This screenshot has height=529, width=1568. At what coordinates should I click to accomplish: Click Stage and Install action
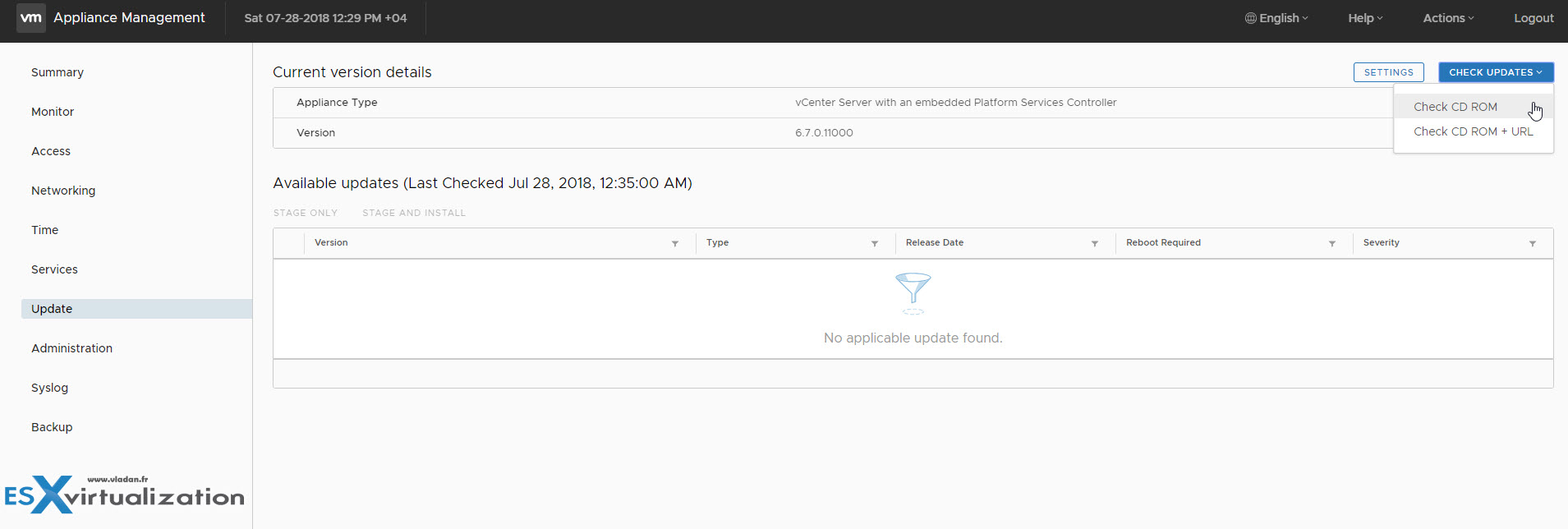[414, 213]
